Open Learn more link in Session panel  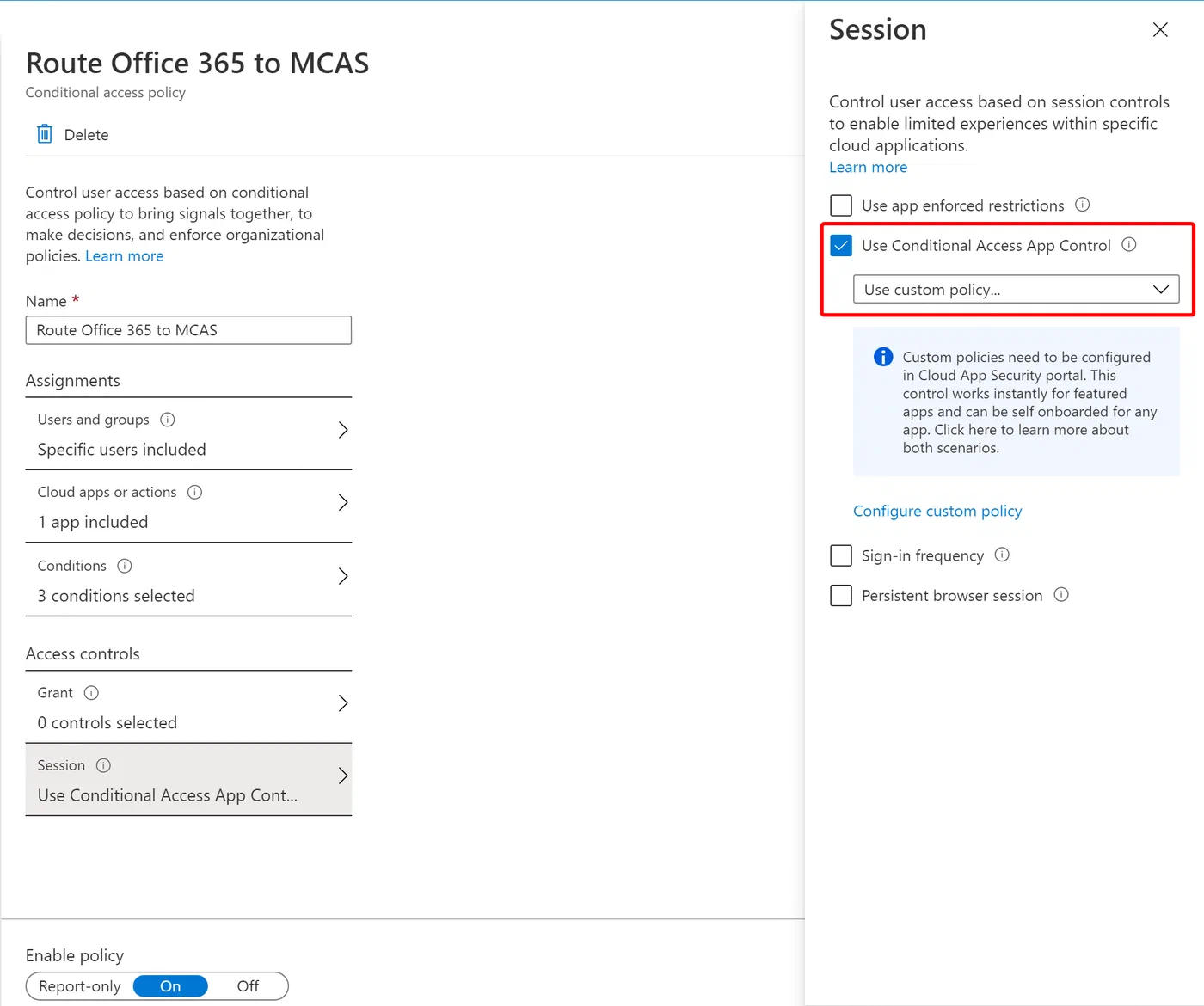(x=868, y=168)
